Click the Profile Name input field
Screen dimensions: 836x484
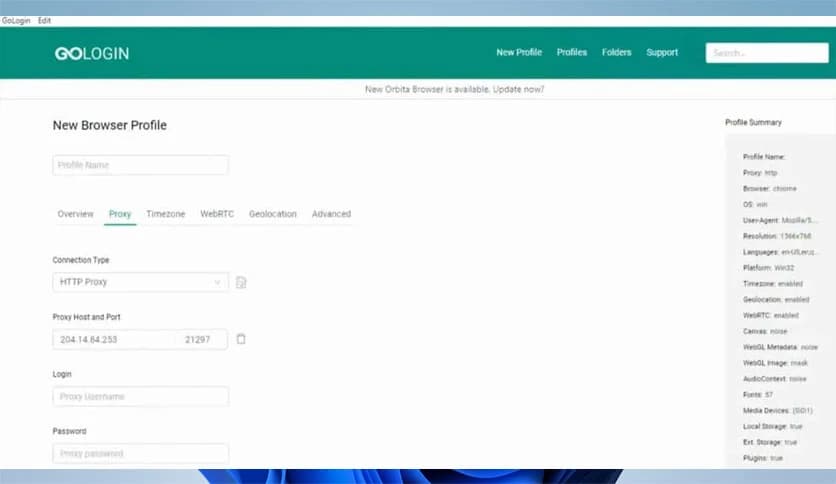[141, 165]
